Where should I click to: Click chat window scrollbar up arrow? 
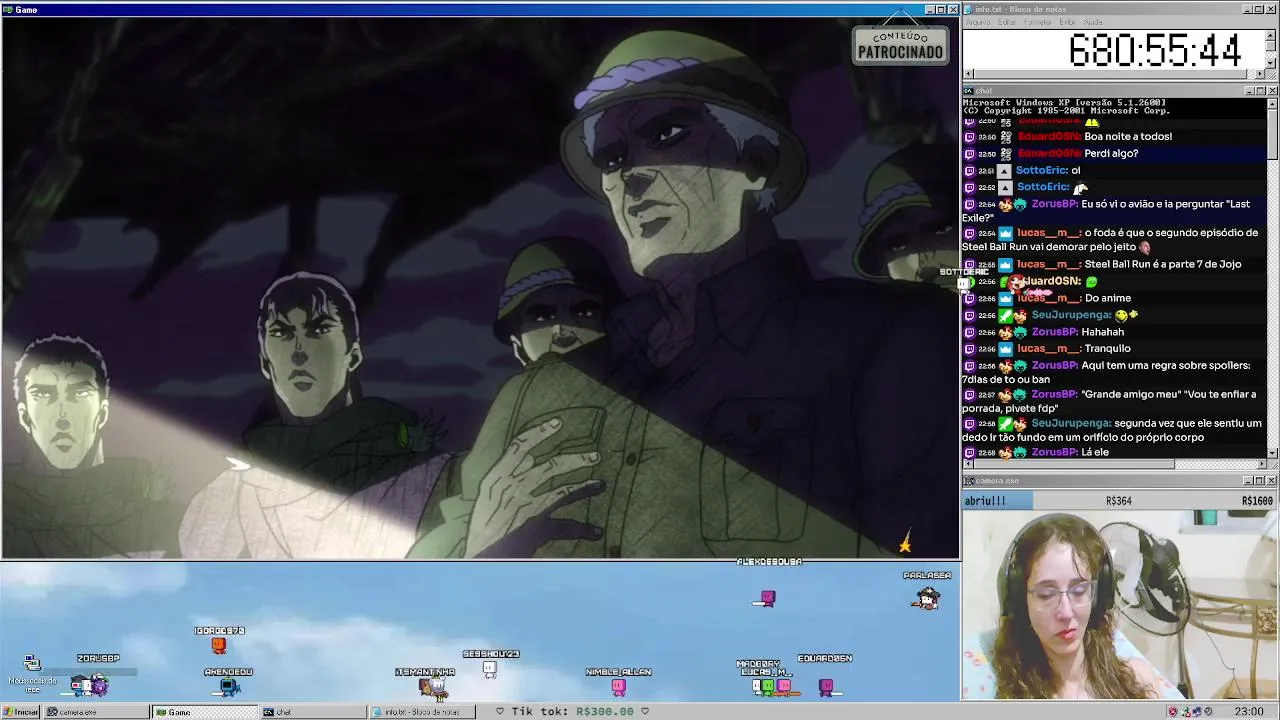(x=1272, y=103)
